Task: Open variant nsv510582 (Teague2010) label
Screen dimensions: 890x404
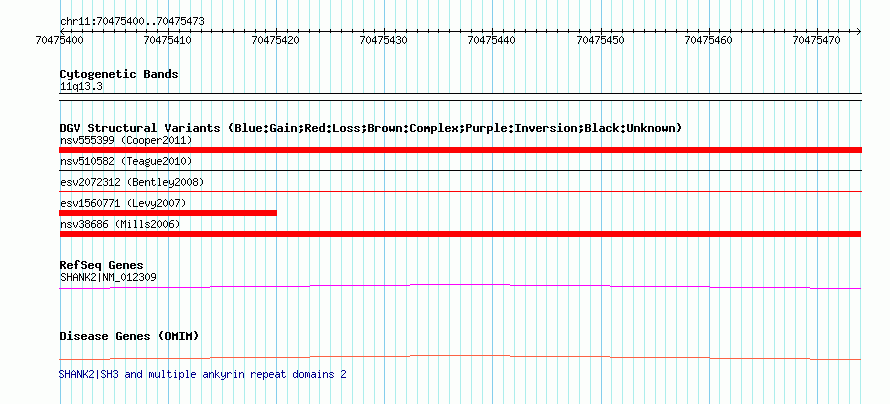Action: pyautogui.click(x=126, y=162)
